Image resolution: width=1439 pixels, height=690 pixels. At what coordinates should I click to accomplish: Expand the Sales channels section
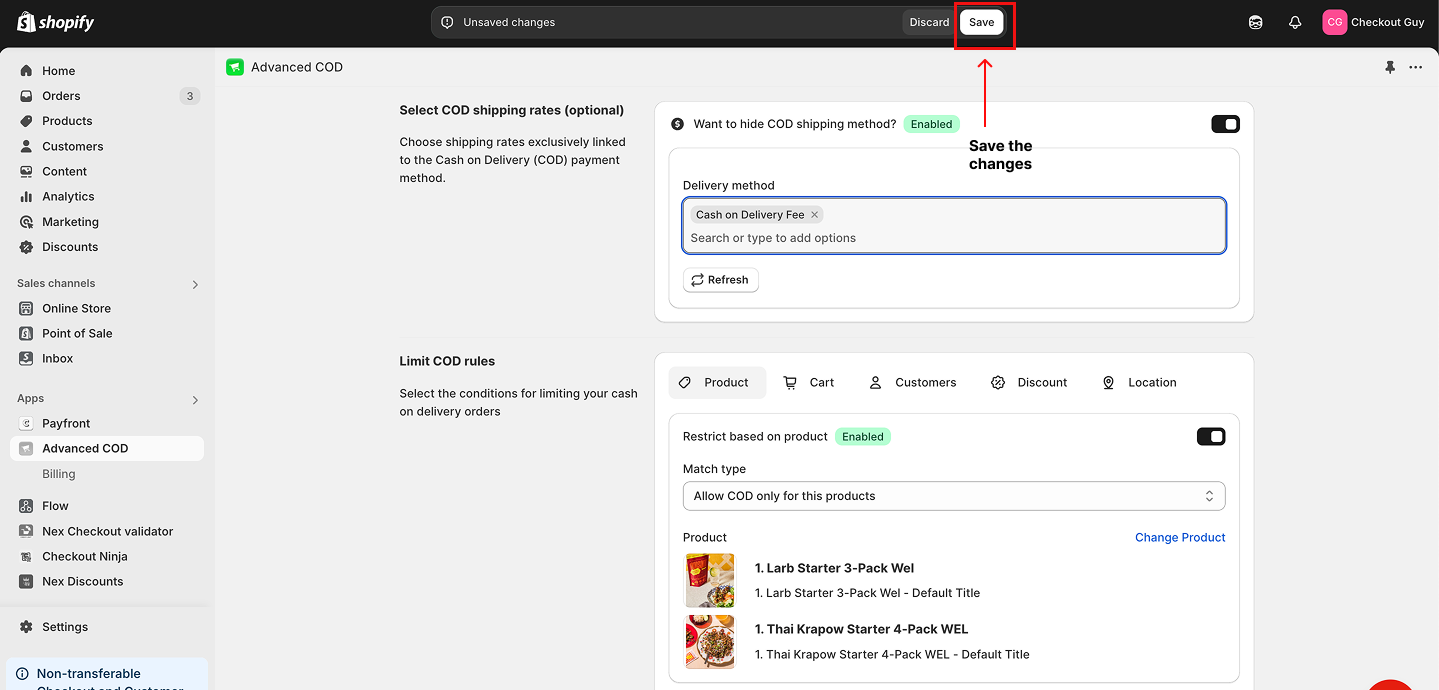tap(195, 284)
